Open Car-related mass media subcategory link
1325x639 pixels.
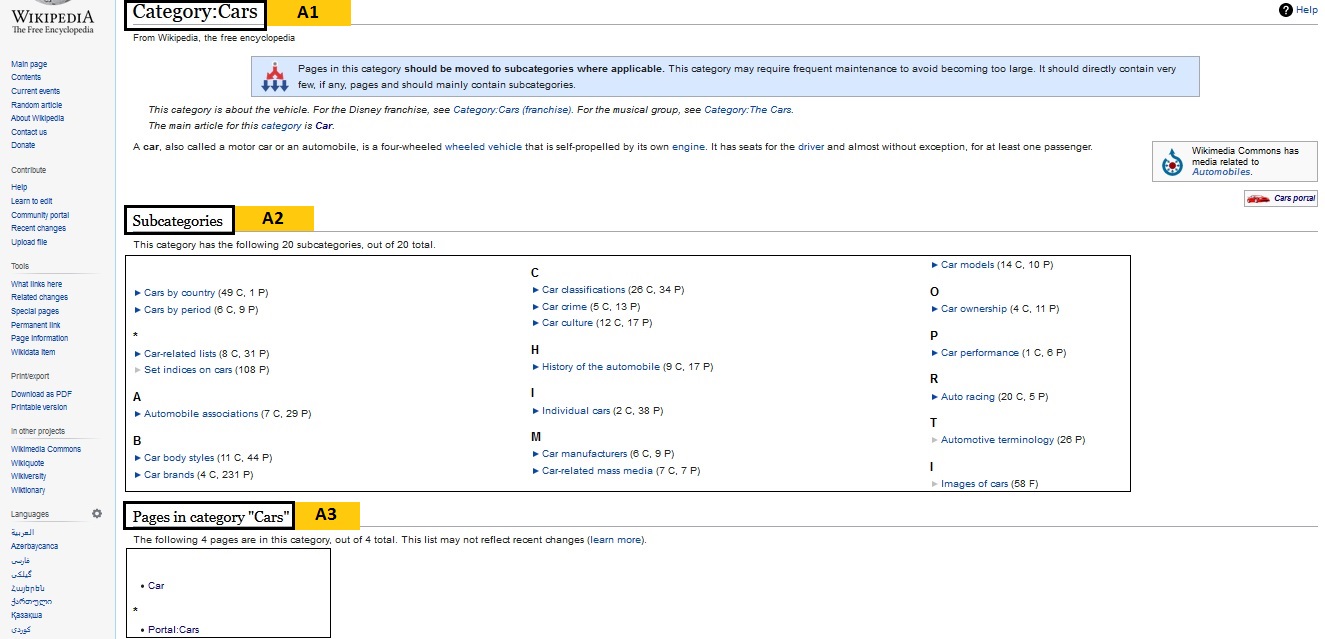click(597, 471)
